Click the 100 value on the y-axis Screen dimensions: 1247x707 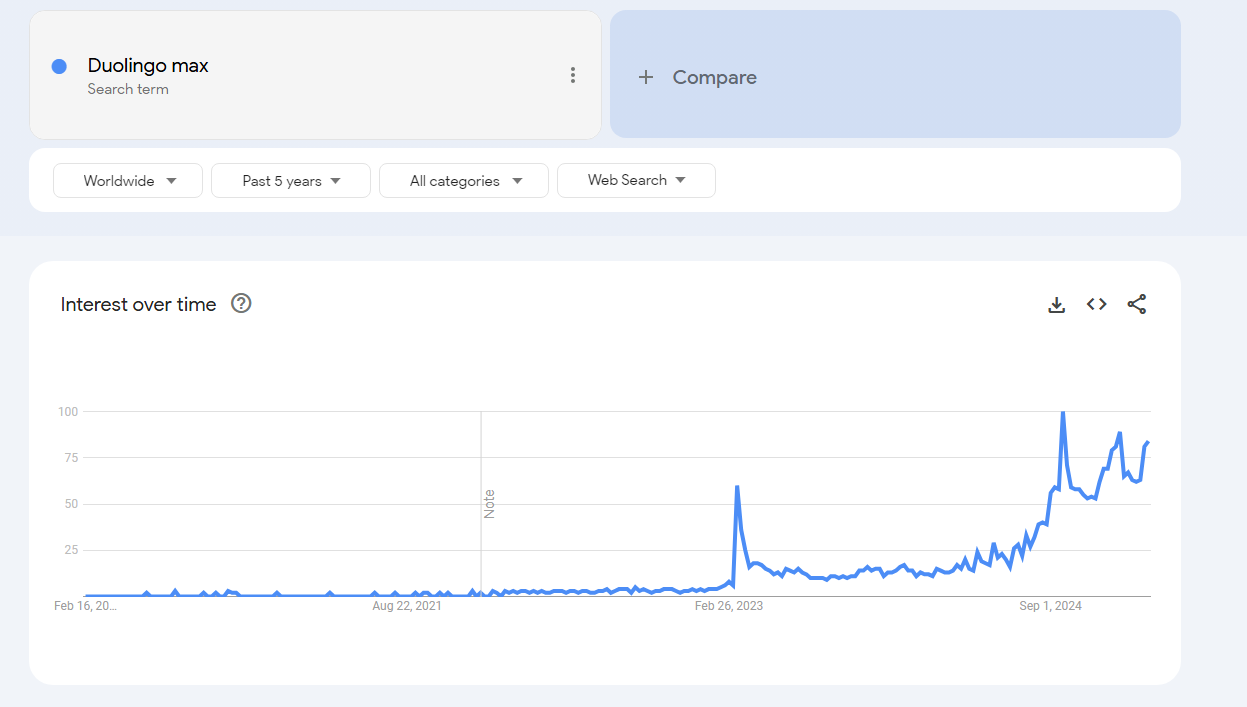point(68,411)
